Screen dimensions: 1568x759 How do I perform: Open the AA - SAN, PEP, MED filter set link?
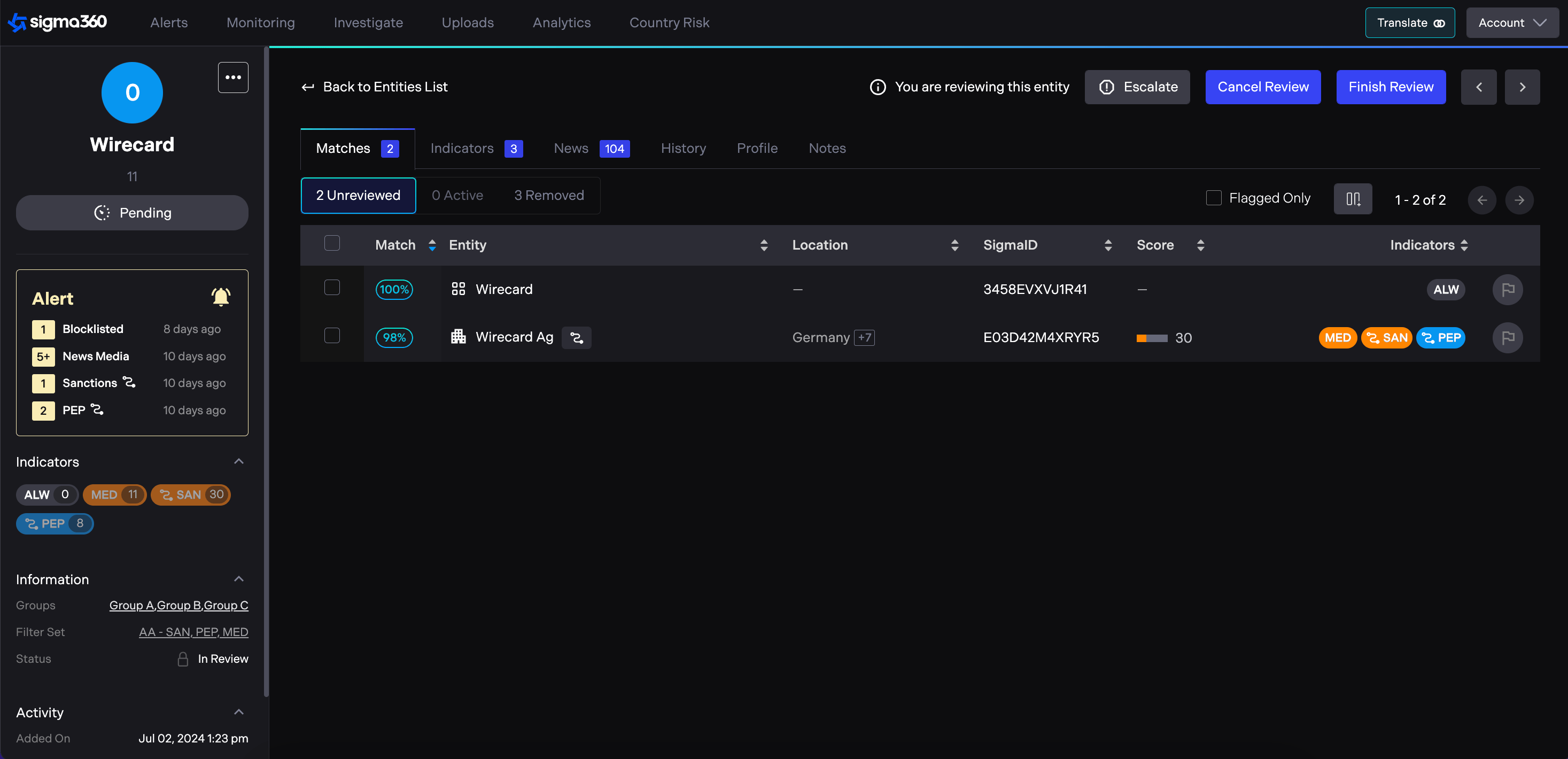pos(193,632)
